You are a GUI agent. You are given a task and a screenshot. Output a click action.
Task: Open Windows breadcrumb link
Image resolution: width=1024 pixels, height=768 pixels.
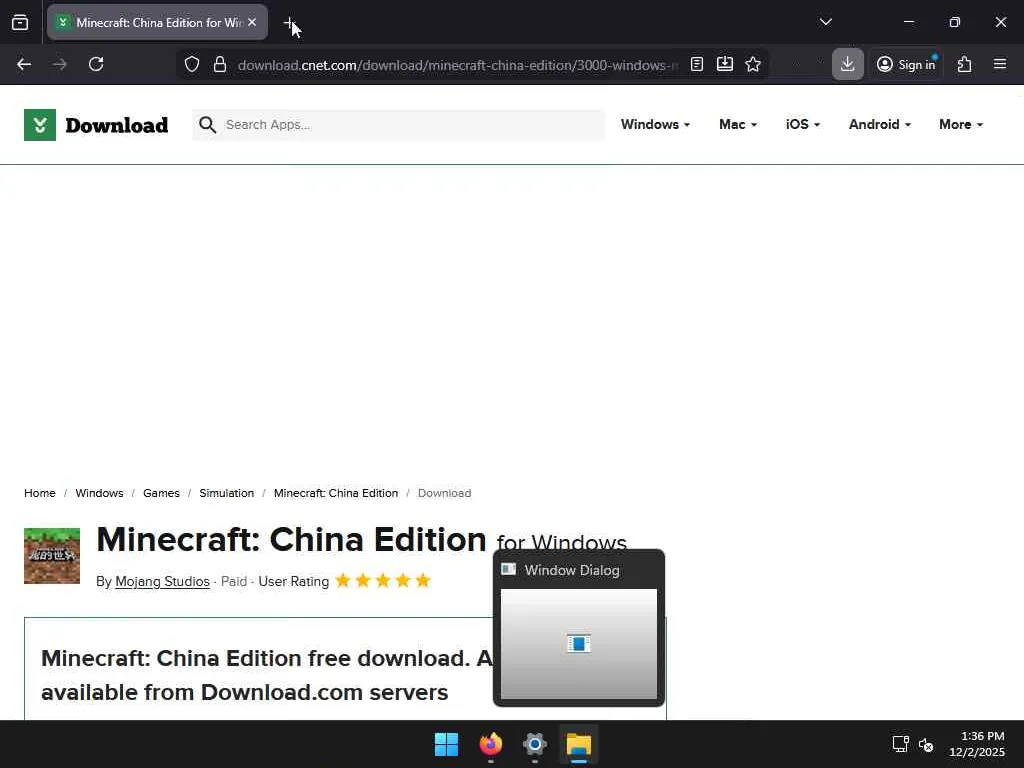[99, 493]
